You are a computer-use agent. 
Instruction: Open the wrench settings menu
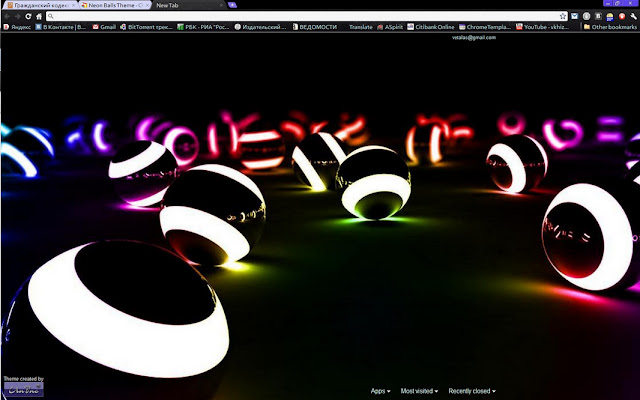[x=633, y=16]
